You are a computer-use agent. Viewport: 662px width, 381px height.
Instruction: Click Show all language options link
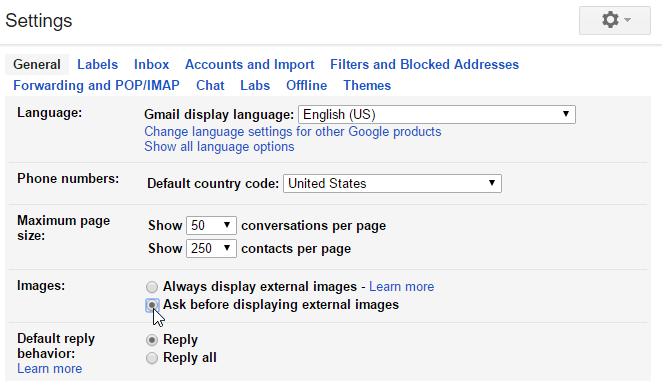[x=219, y=147]
